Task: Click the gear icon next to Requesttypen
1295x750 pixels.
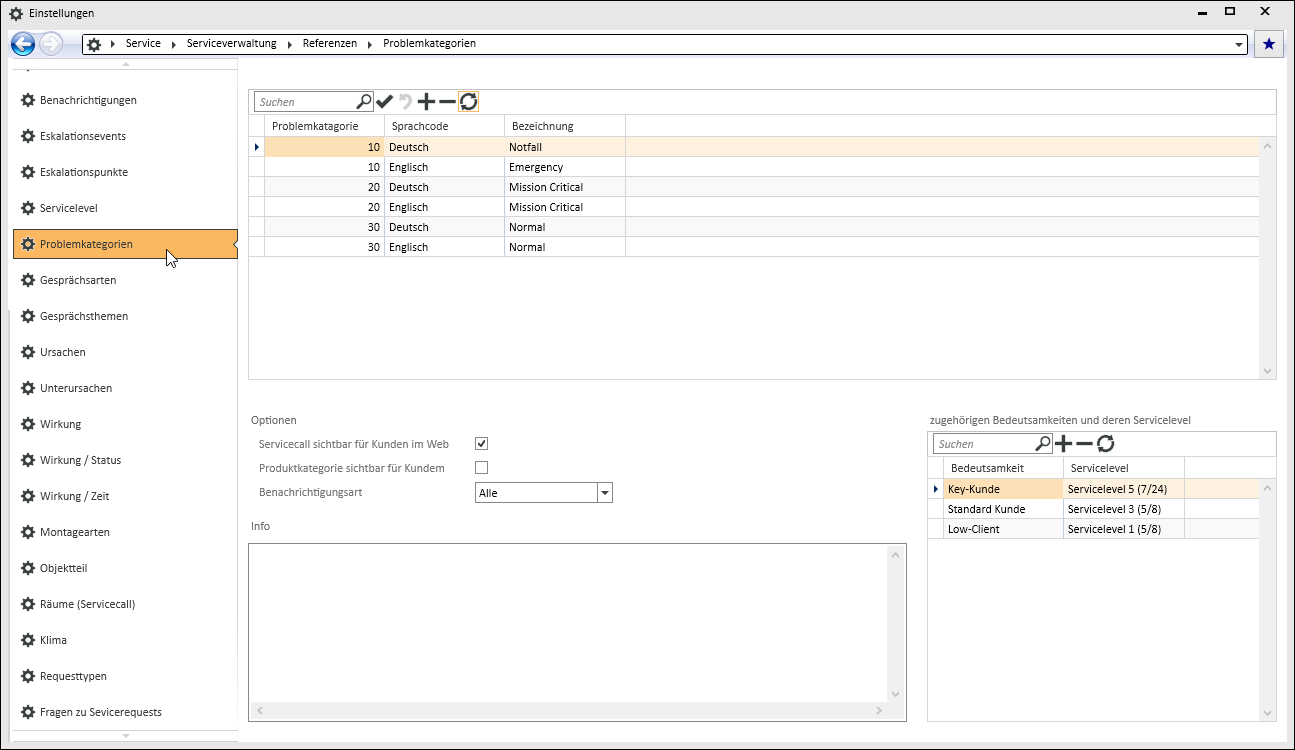Action: (x=28, y=676)
